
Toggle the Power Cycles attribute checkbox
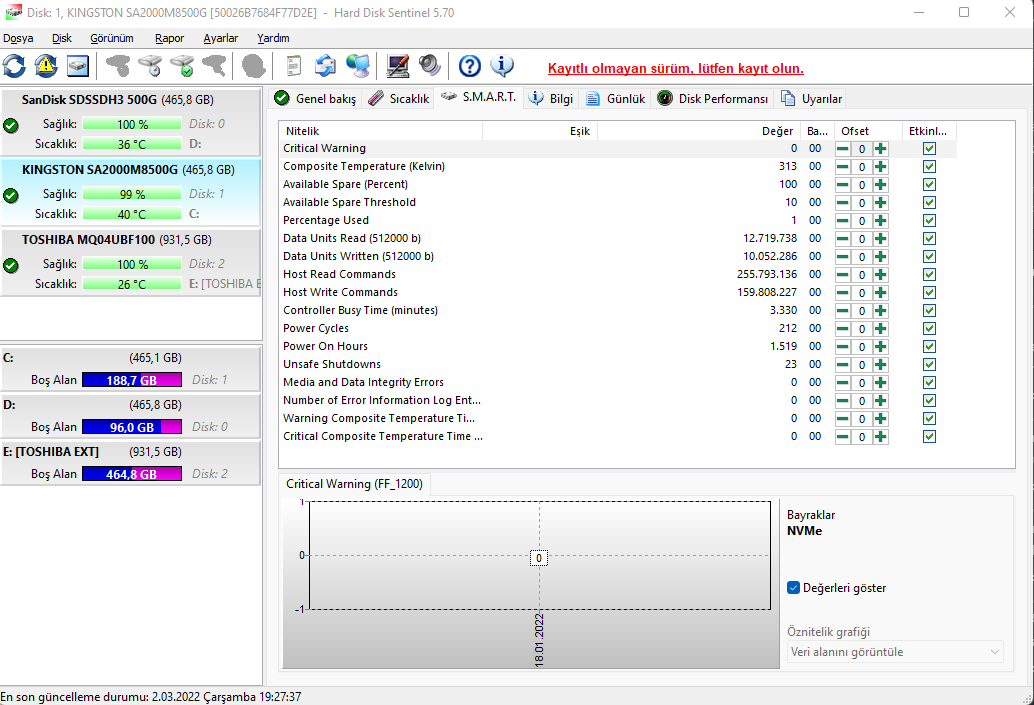(929, 328)
